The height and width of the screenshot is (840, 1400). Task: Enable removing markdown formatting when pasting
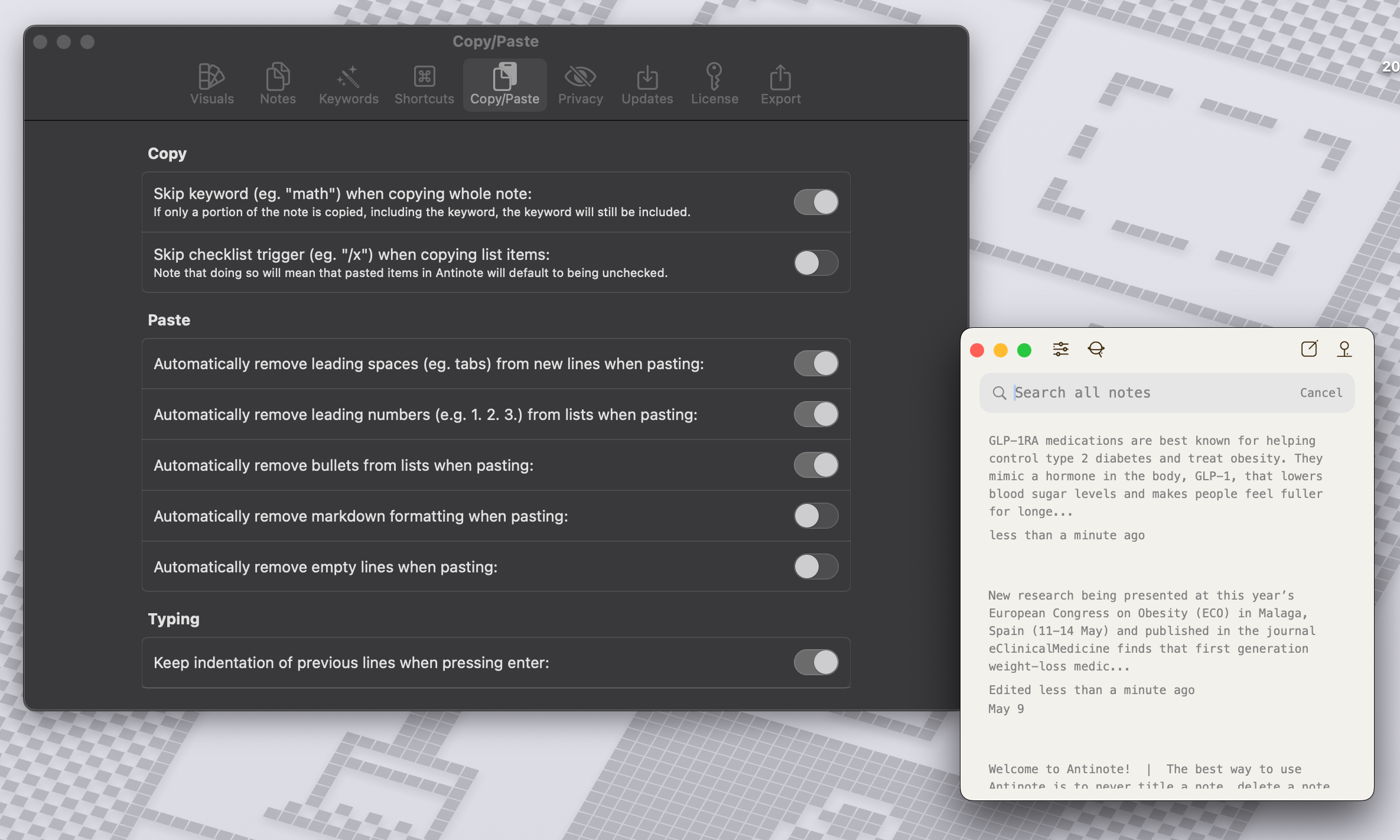[816, 516]
